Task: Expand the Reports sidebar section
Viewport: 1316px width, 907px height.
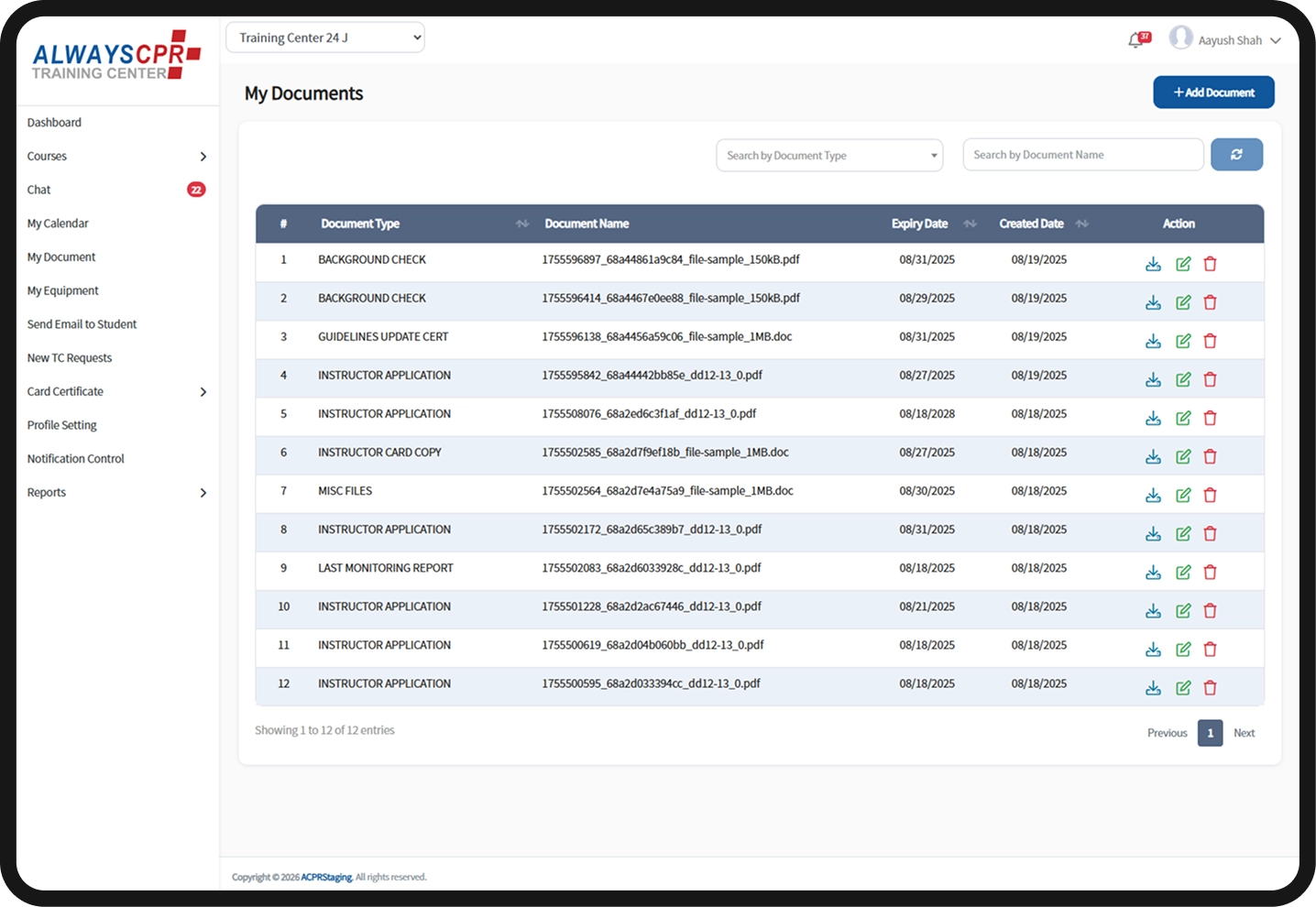Action: coord(116,493)
